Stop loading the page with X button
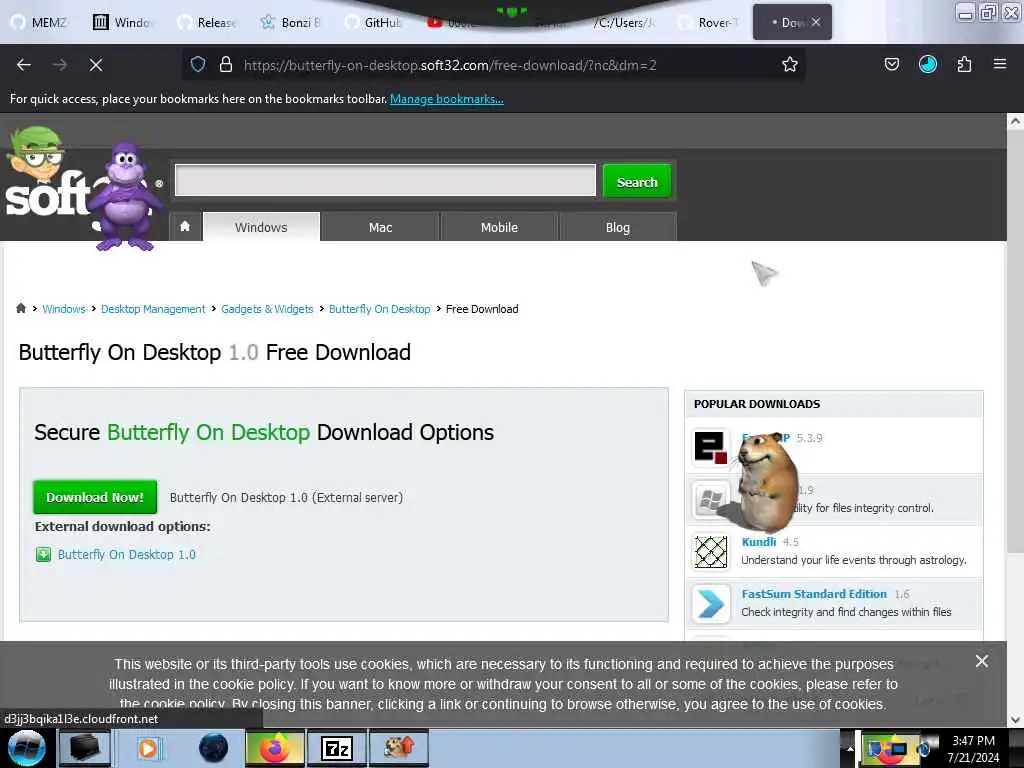1024x768 pixels. pyautogui.click(x=96, y=65)
